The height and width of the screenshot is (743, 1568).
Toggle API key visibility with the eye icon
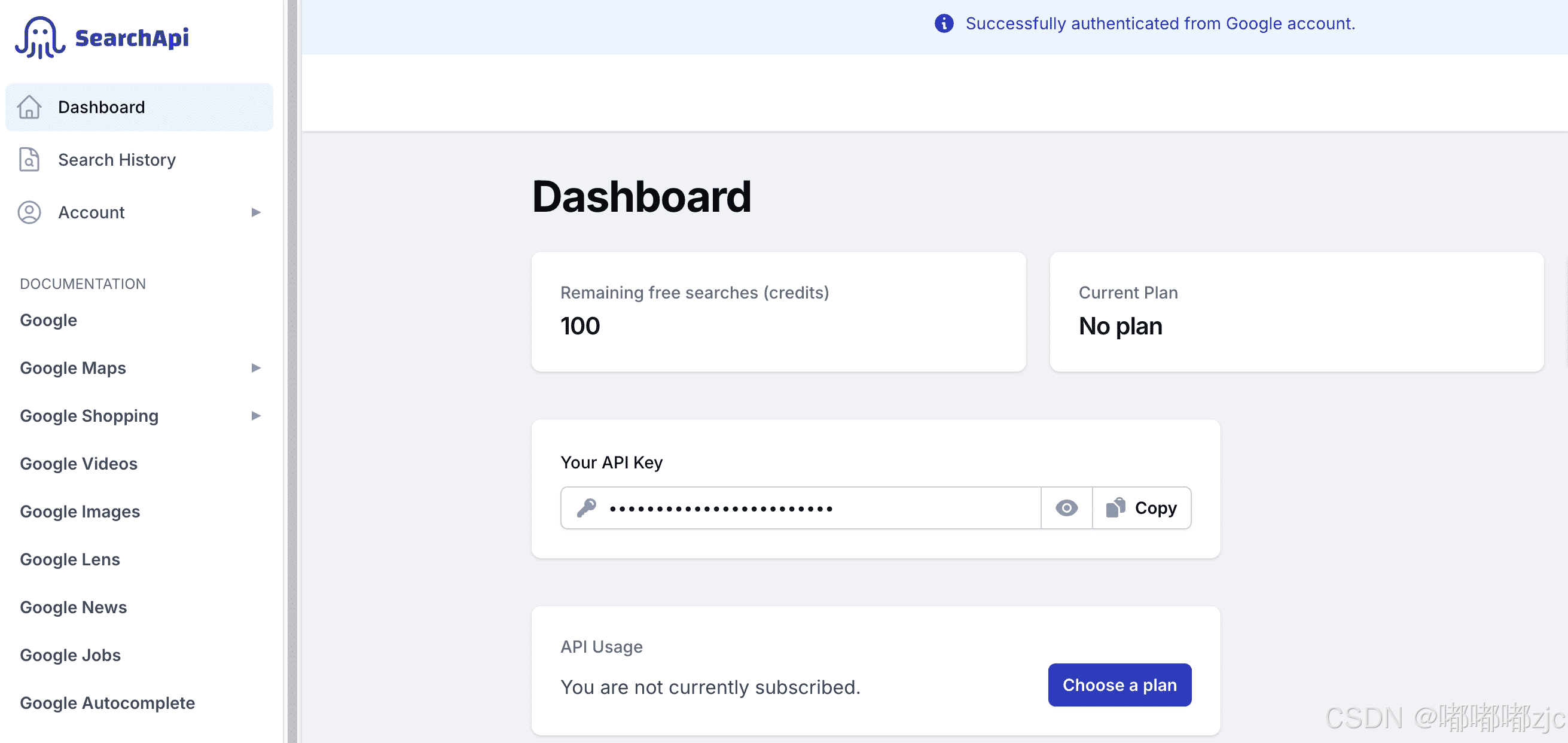1066,507
